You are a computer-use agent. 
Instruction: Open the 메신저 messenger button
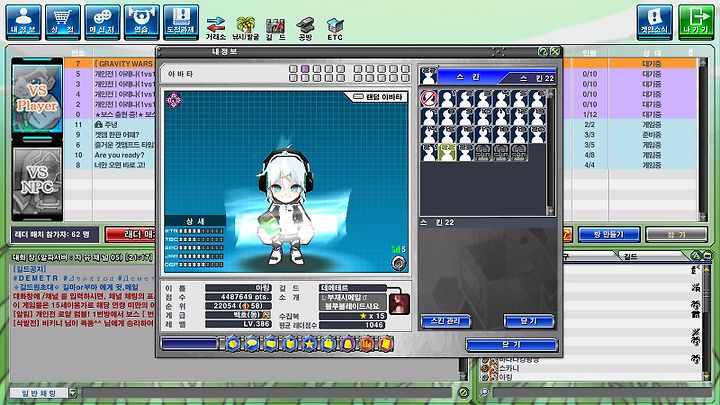[x=102, y=22]
